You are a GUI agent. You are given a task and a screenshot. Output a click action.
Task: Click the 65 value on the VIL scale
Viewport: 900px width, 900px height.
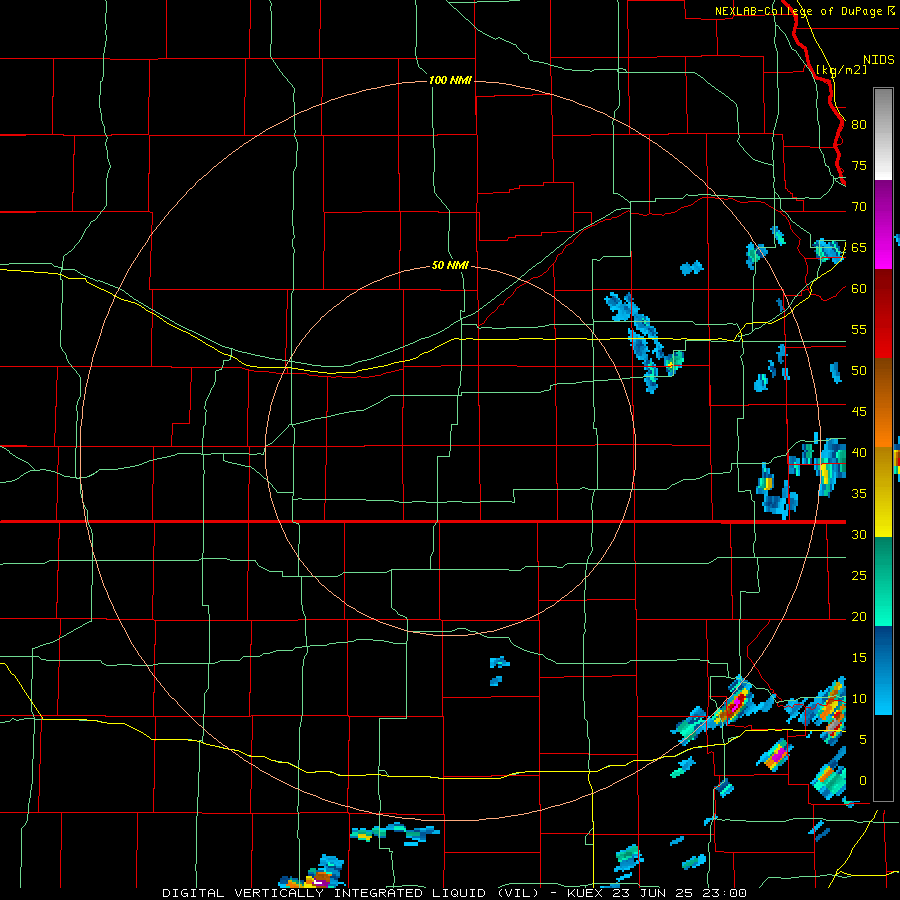click(x=859, y=248)
